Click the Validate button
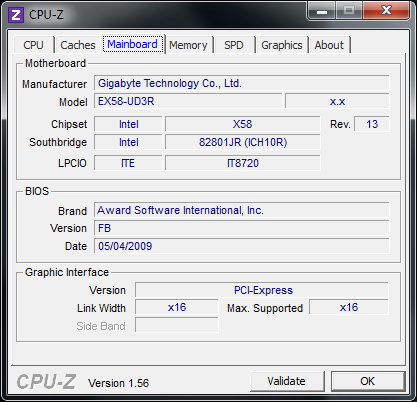418x402 pixels. pyautogui.click(x=287, y=381)
